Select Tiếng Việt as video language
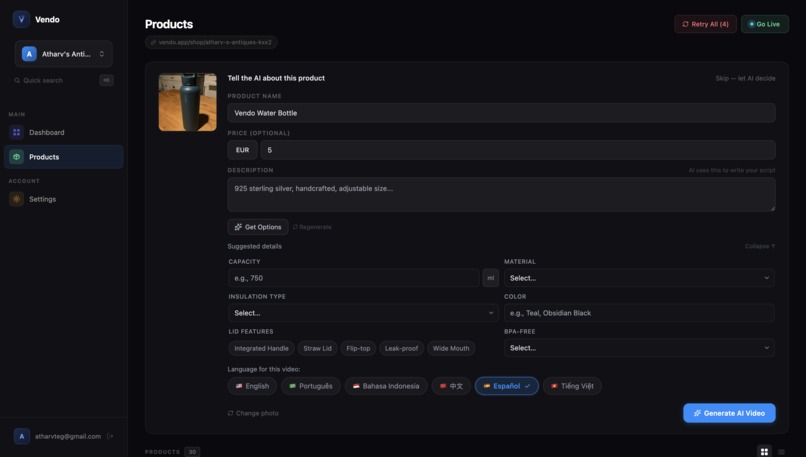The width and height of the screenshot is (806, 457). pos(572,386)
